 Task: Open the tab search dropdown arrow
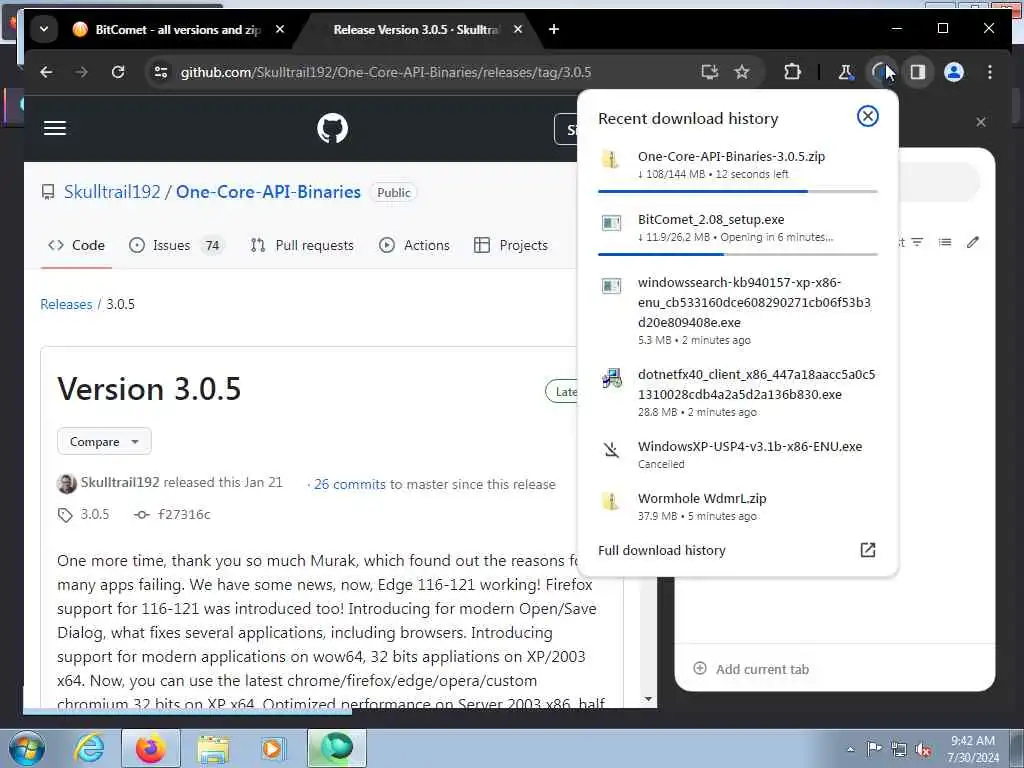(x=44, y=29)
